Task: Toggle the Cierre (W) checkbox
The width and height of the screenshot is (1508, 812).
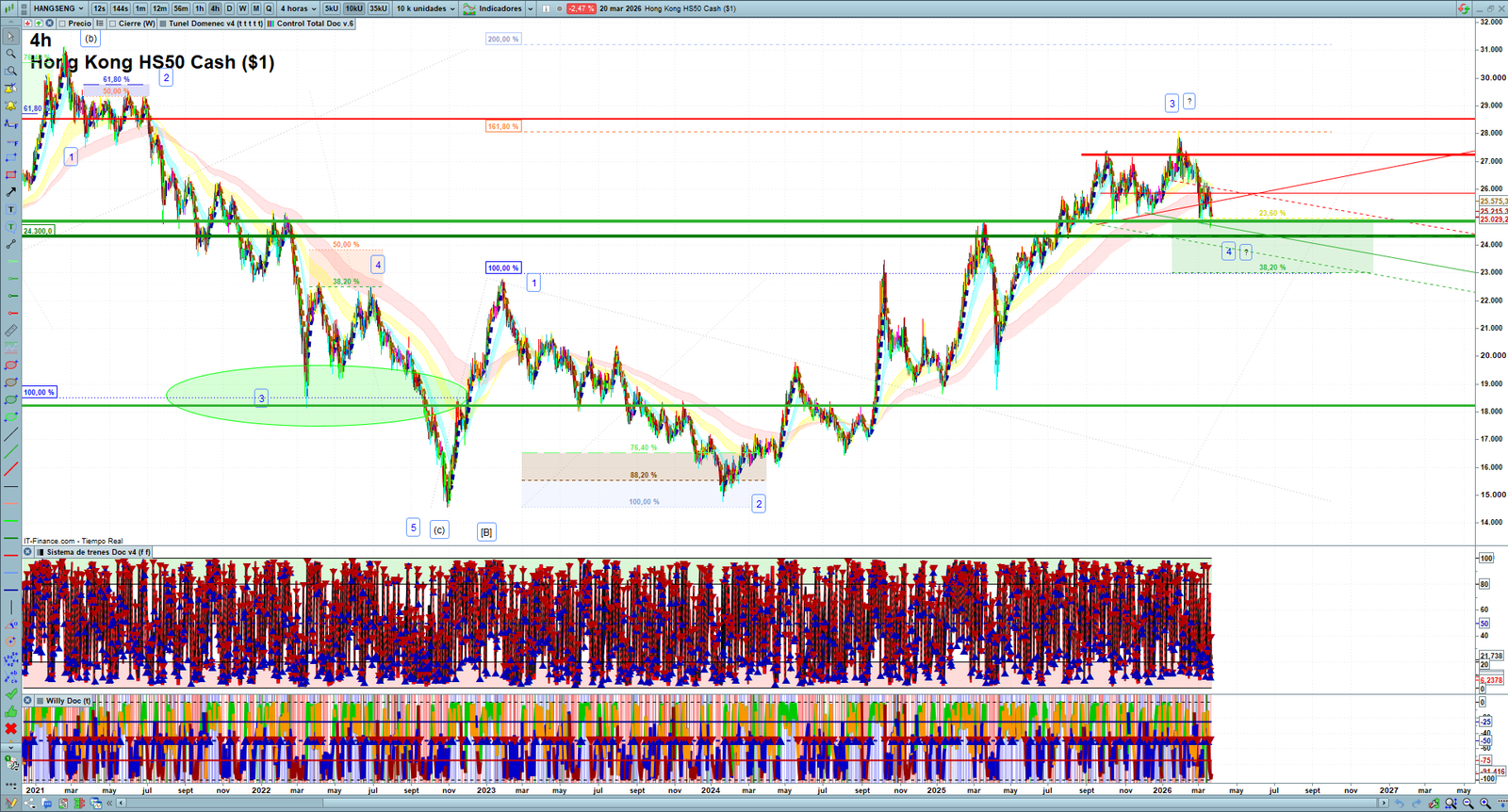Action: click(113, 24)
